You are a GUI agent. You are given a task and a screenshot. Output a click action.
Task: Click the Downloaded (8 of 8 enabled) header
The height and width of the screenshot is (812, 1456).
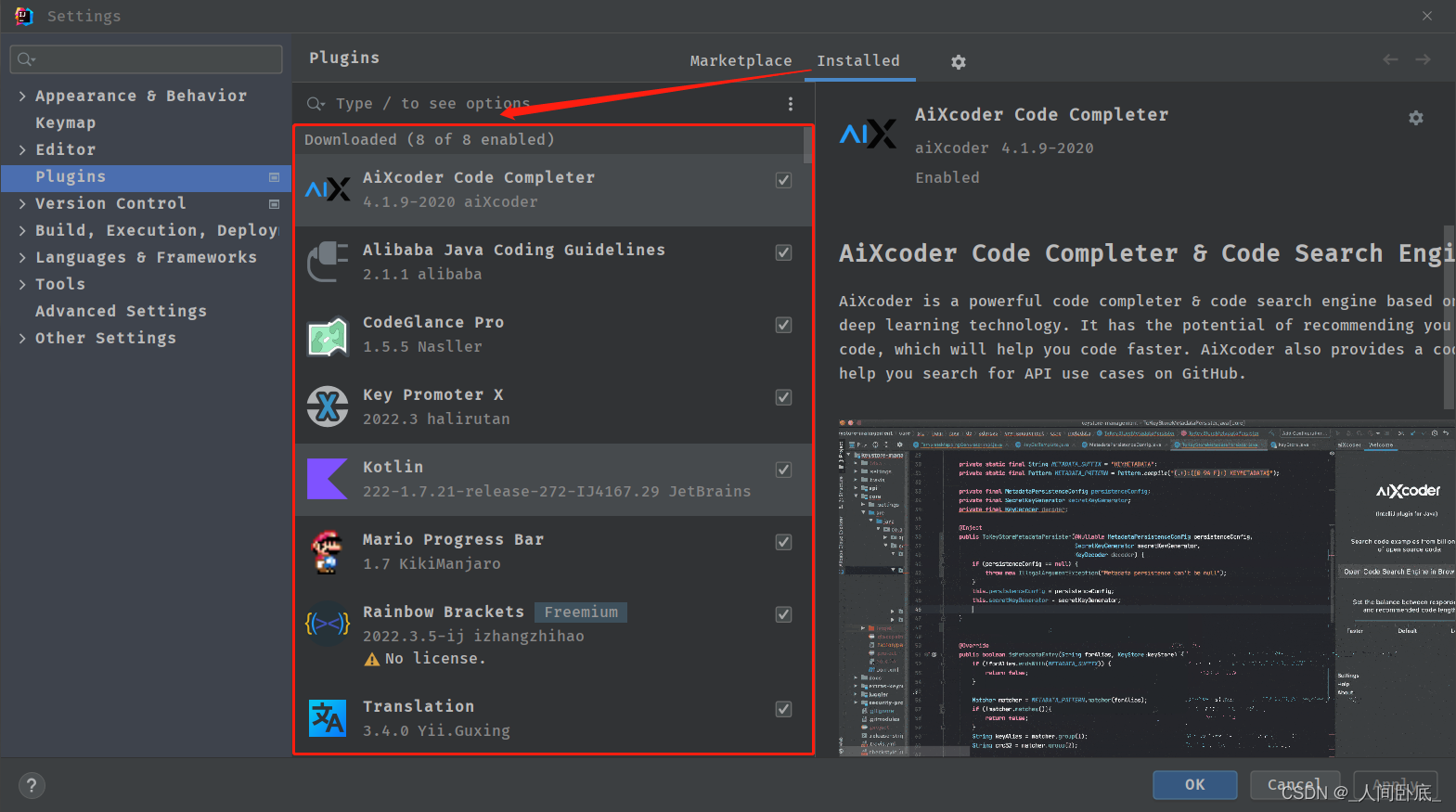(430, 140)
